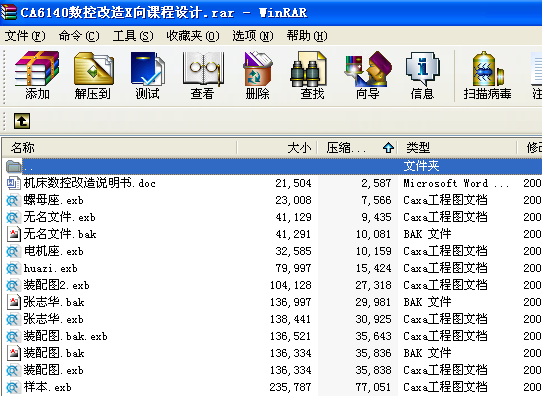The width and height of the screenshot is (542, 396).
Task: Open the 工具(S) menu
Action: click(x=133, y=36)
